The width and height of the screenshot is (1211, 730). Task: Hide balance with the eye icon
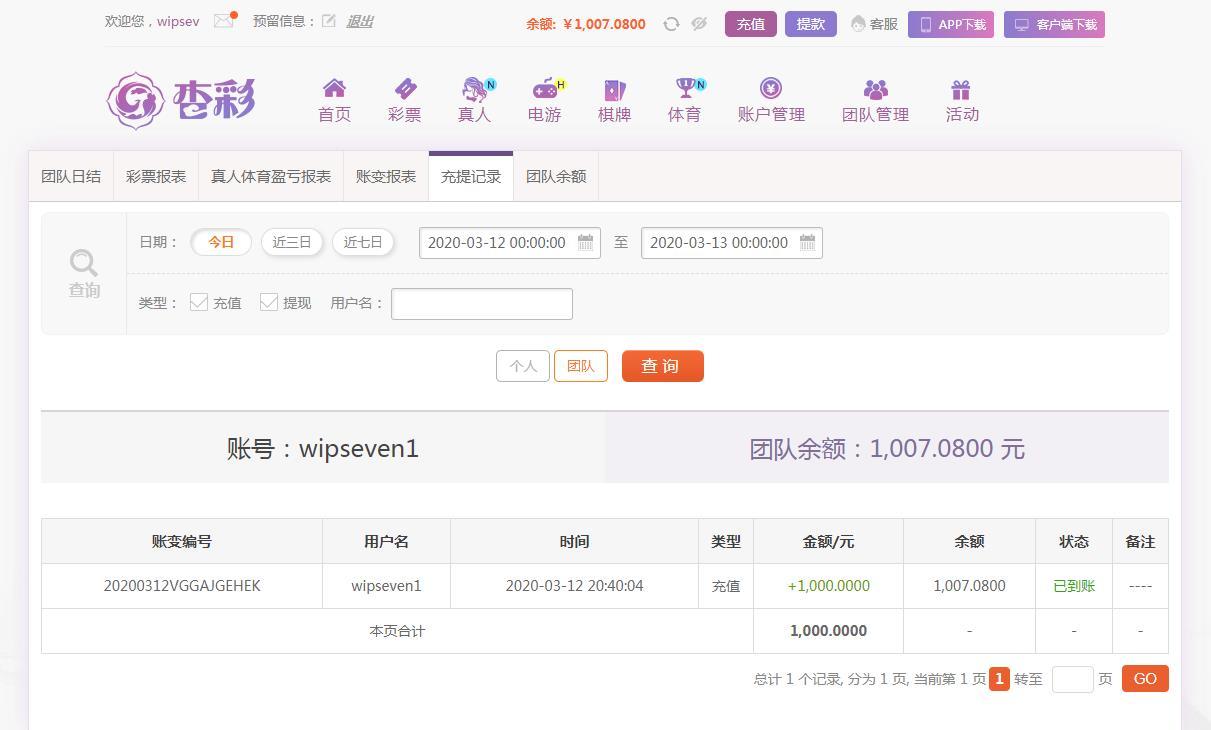(699, 24)
